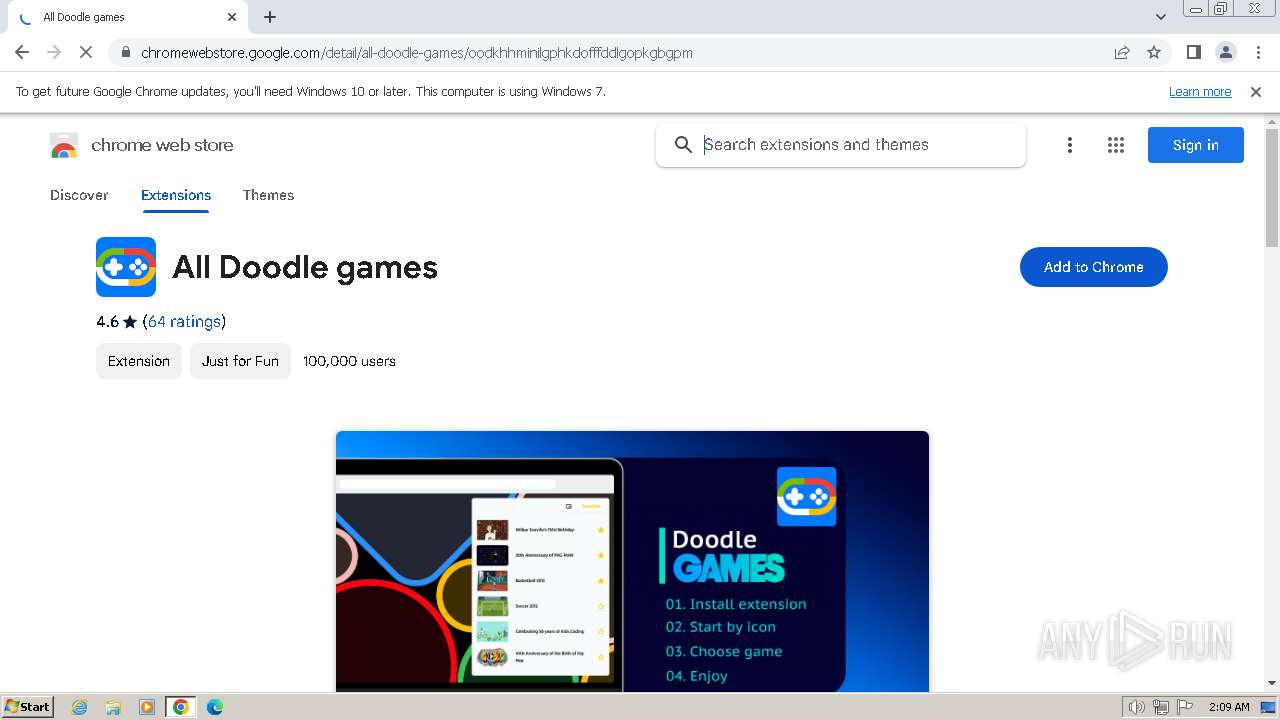Click the Chrome taskbar icon
The height and width of the screenshot is (720, 1280).
click(x=181, y=707)
